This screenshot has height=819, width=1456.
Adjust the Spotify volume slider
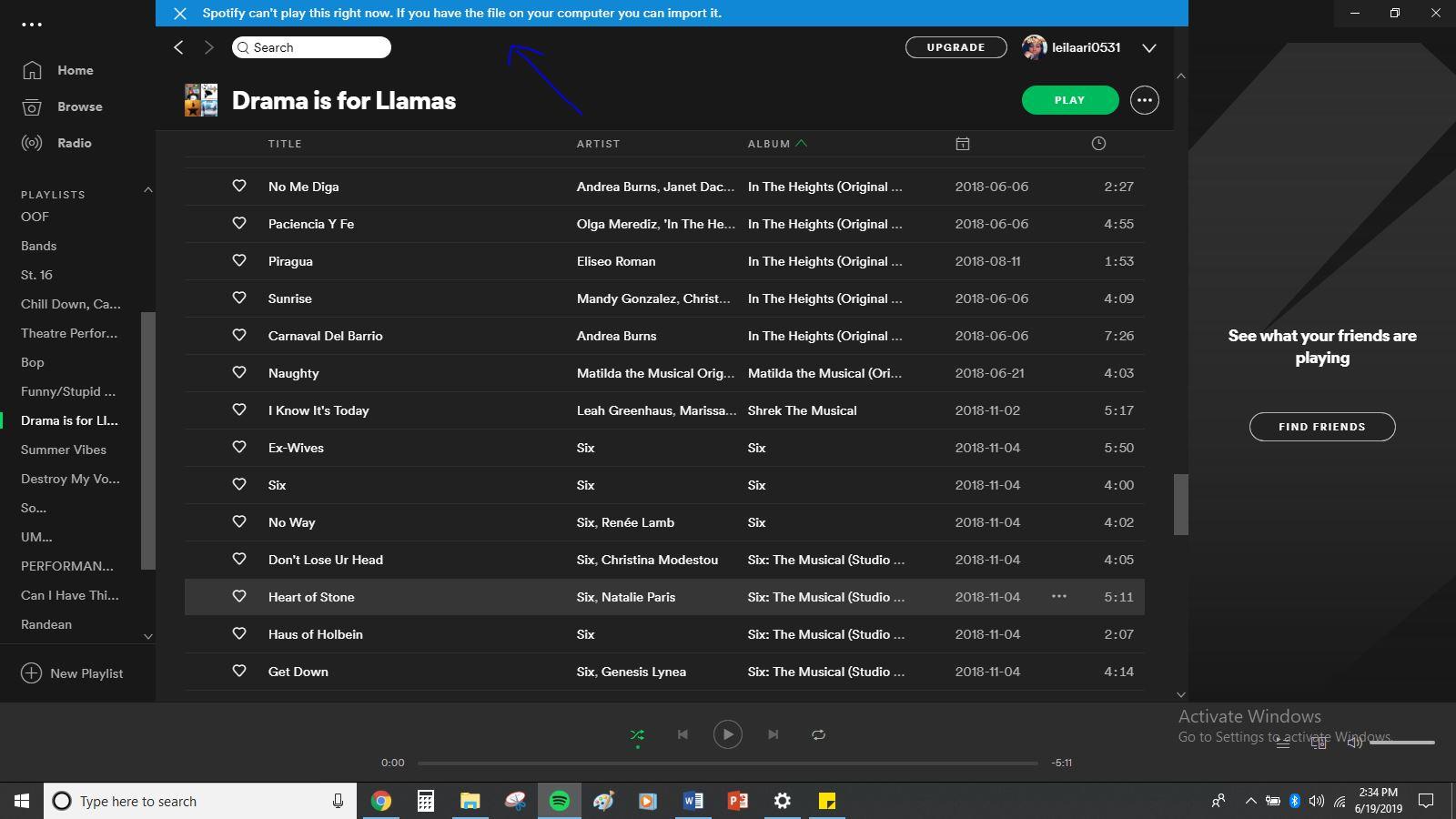point(1402,743)
